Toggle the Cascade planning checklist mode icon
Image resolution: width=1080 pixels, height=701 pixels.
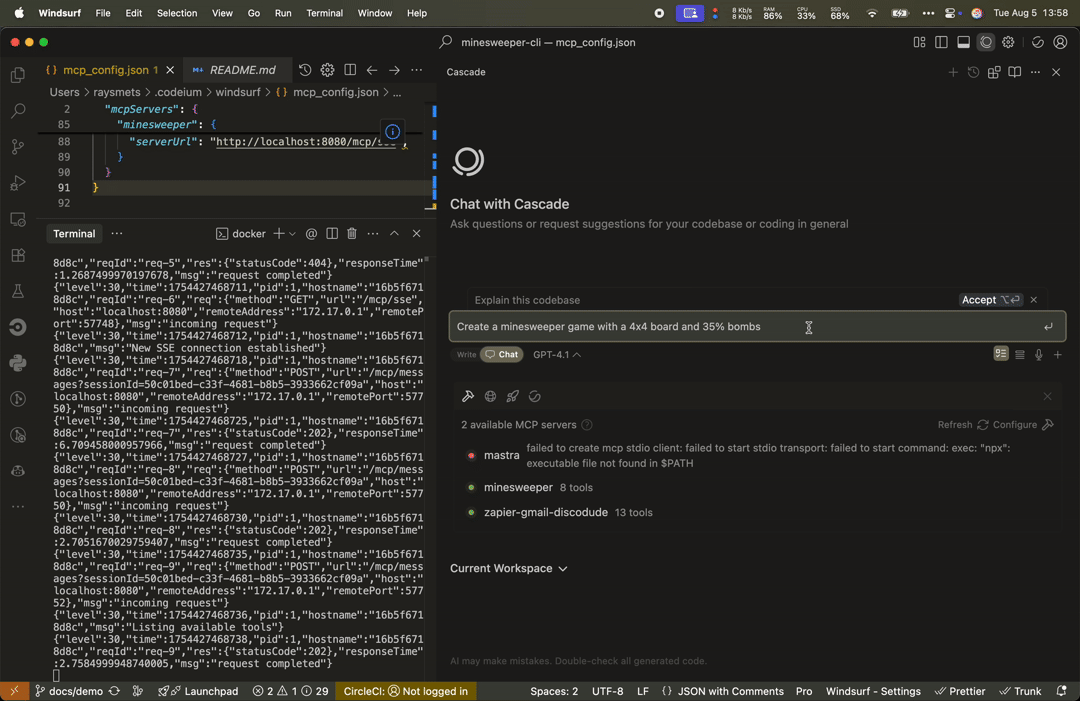point(1001,354)
